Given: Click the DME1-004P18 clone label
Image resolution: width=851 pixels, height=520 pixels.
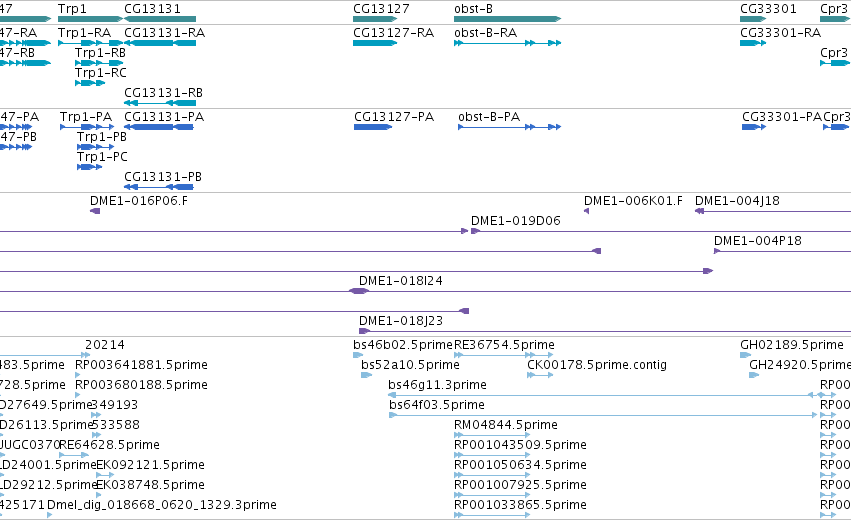Looking at the screenshot, I should click(x=758, y=241).
